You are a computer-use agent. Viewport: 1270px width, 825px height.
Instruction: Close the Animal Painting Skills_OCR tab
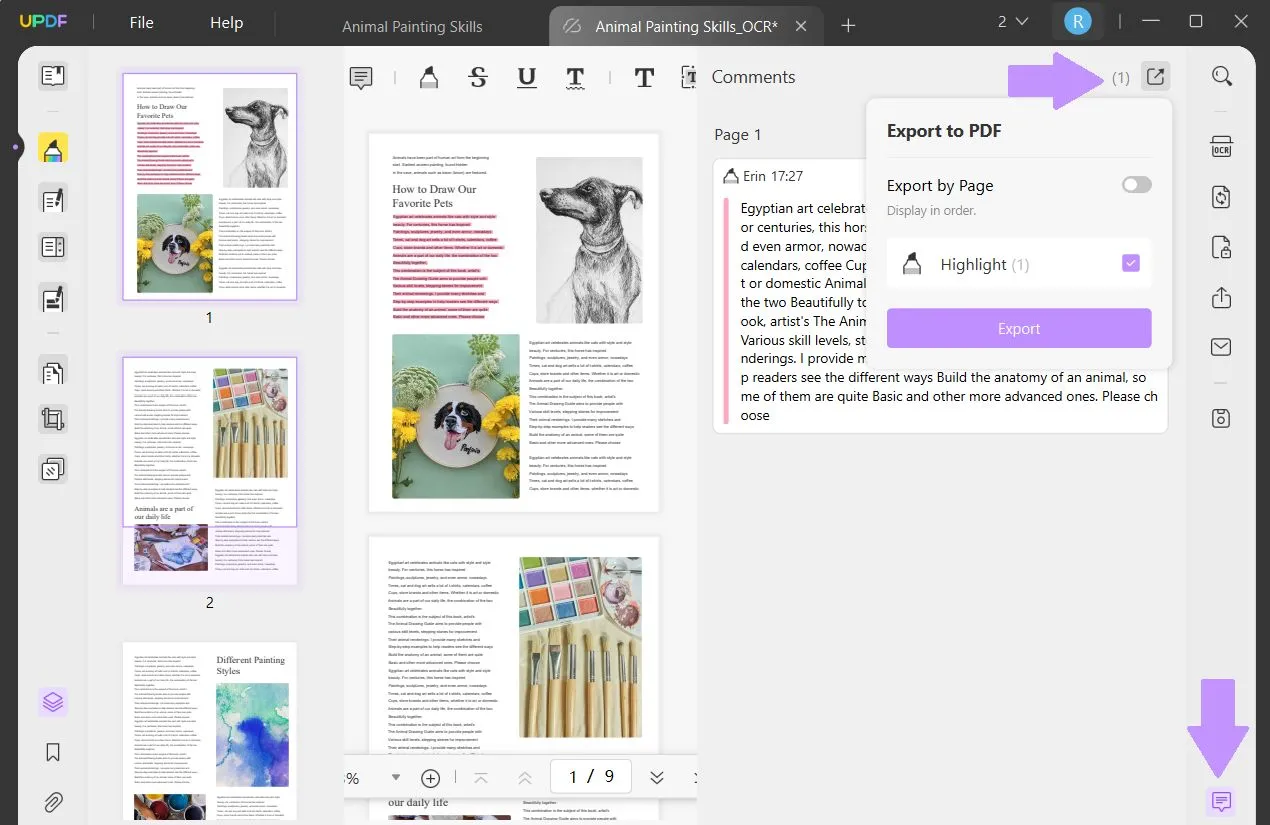(801, 26)
